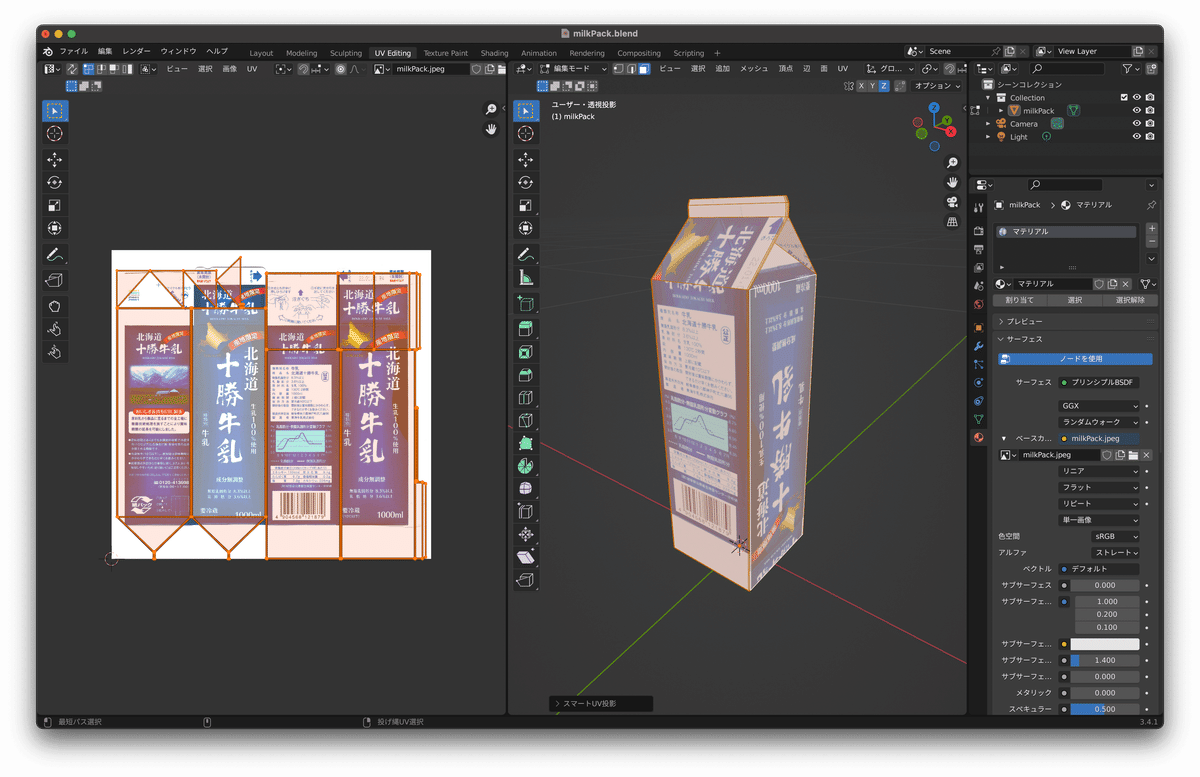This screenshot has width=1200, height=777.
Task: Select the Rip Region tool in UV editor
Action: pyautogui.click(x=55, y=281)
